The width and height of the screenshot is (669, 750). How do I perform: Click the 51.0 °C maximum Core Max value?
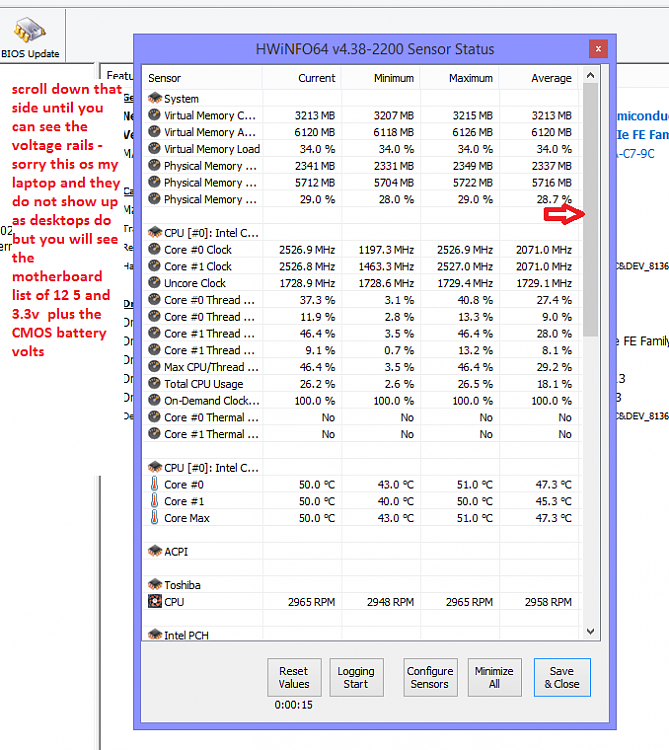point(474,518)
